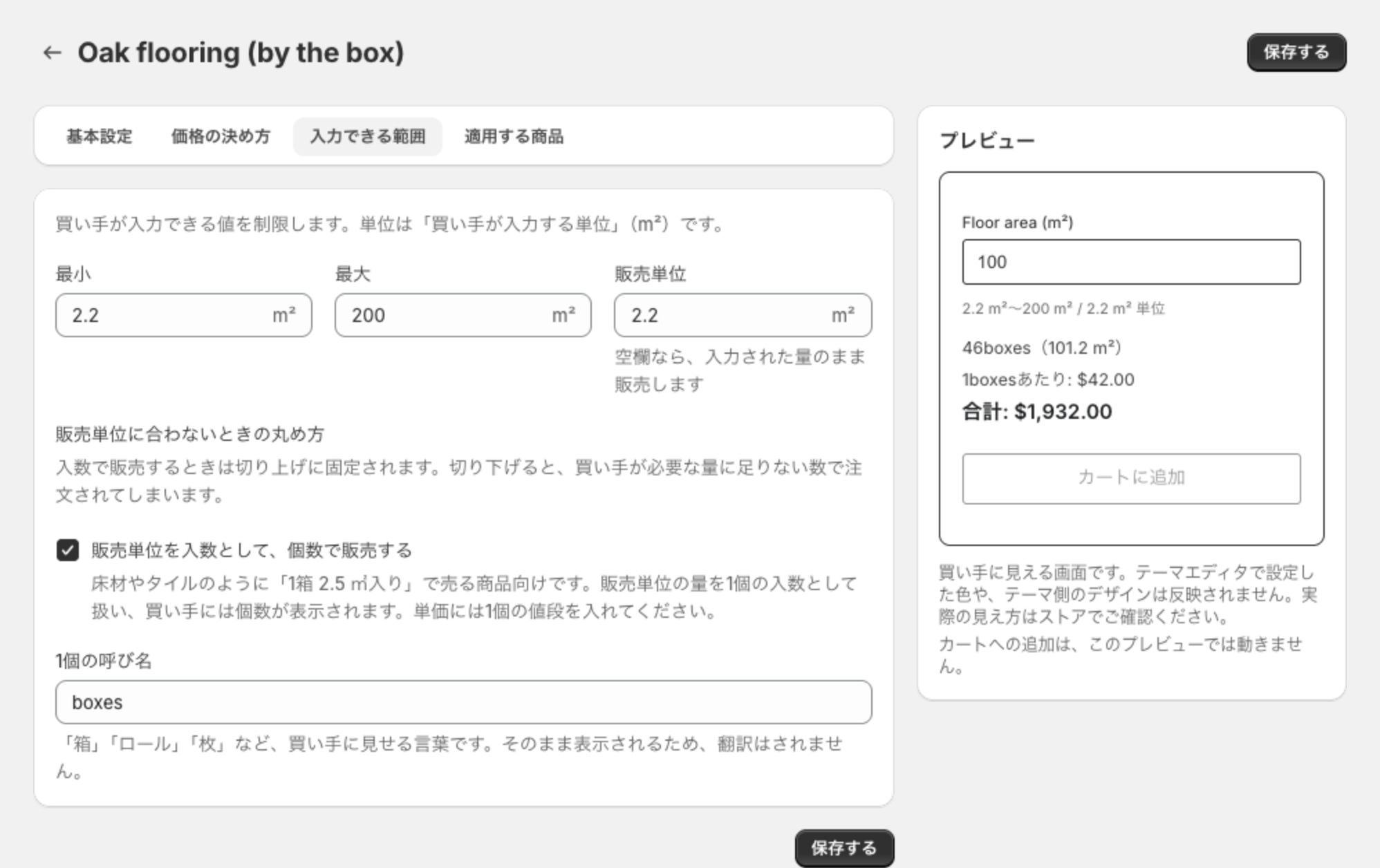Edit the 1個の呼び名 field containing boxes
1380x868 pixels.
[463, 702]
